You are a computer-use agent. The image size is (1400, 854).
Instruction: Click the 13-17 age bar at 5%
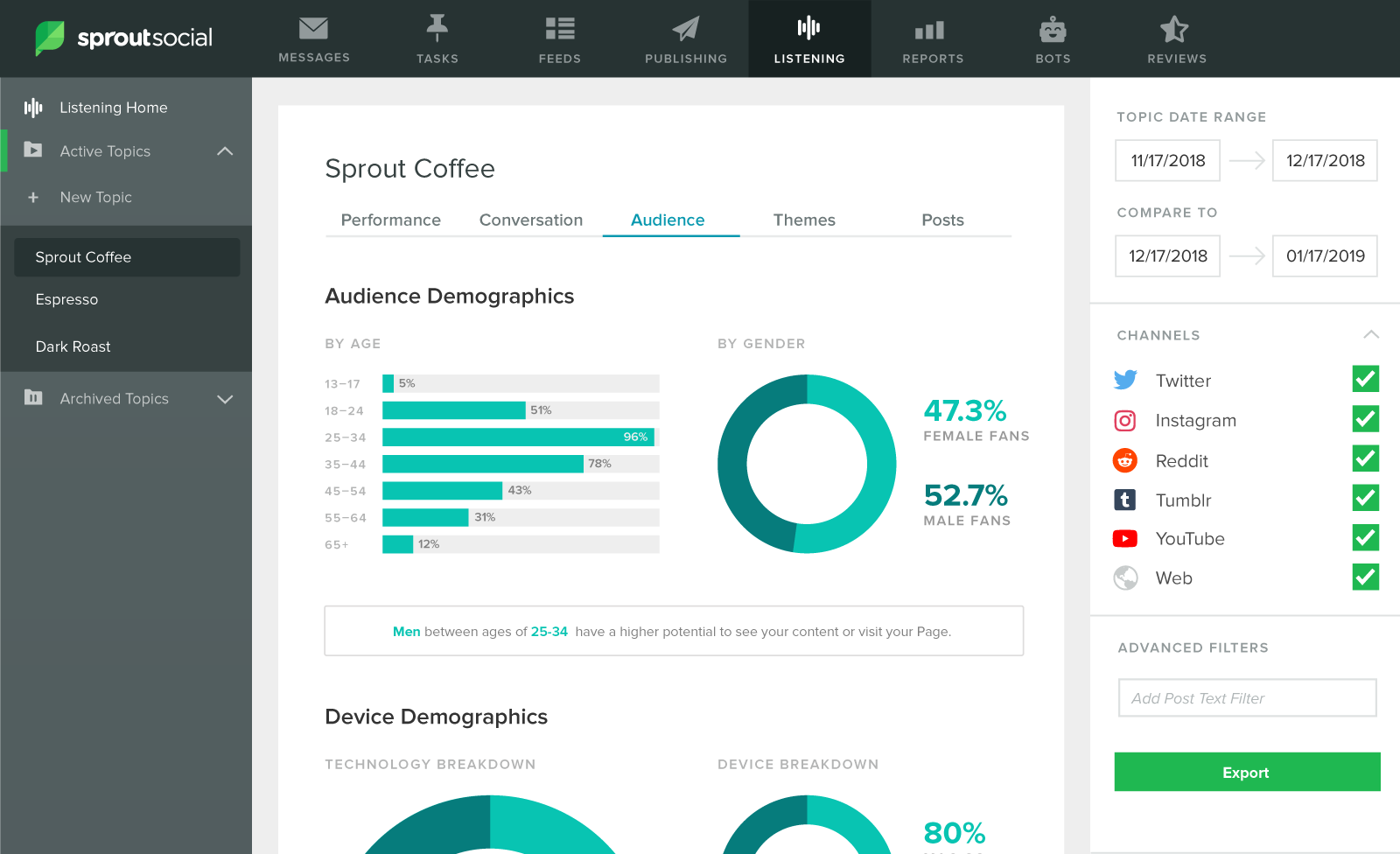point(388,383)
